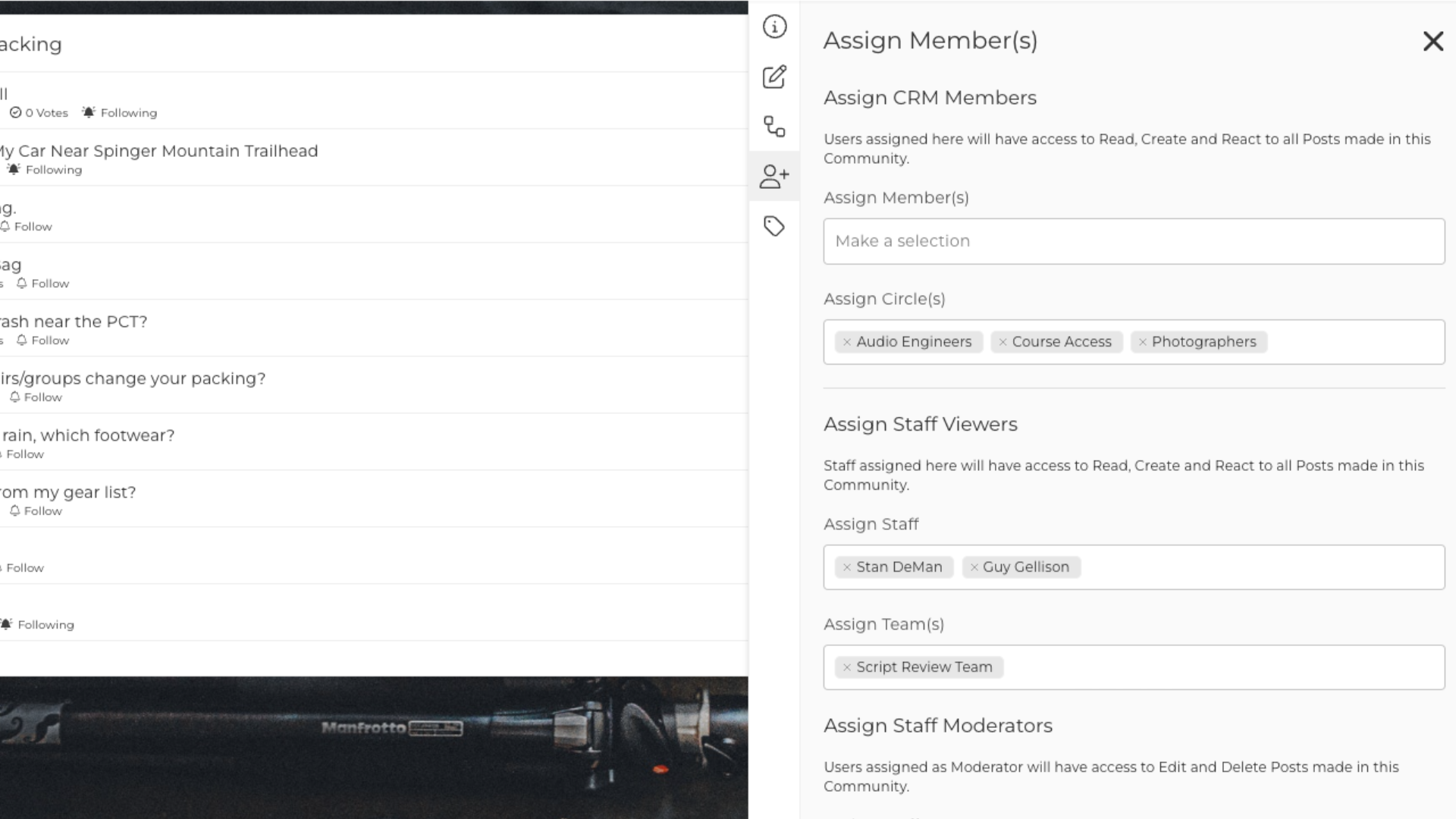
Task: Open the tags panel icon
Action: [774, 226]
